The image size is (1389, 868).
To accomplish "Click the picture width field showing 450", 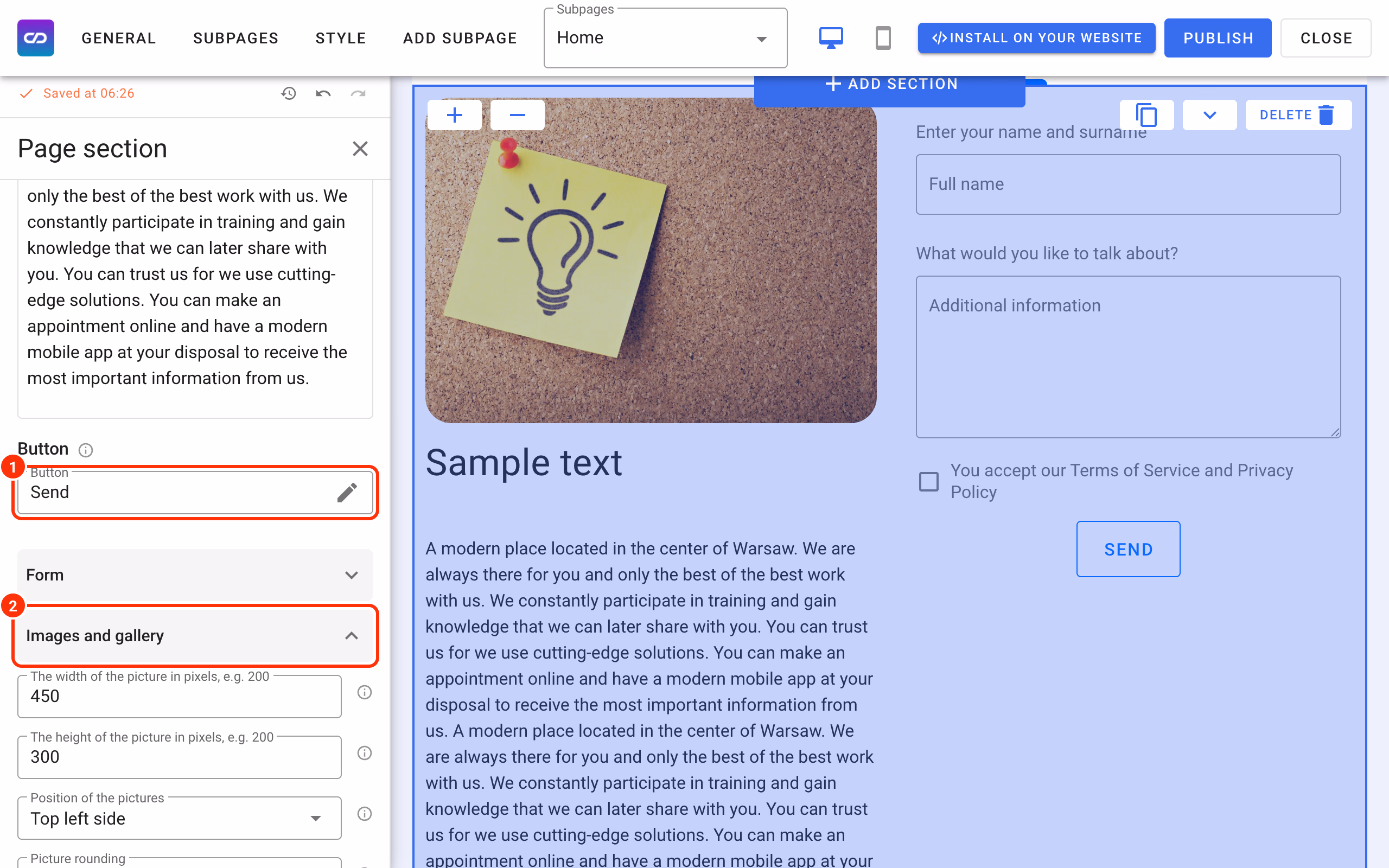I will click(179, 697).
